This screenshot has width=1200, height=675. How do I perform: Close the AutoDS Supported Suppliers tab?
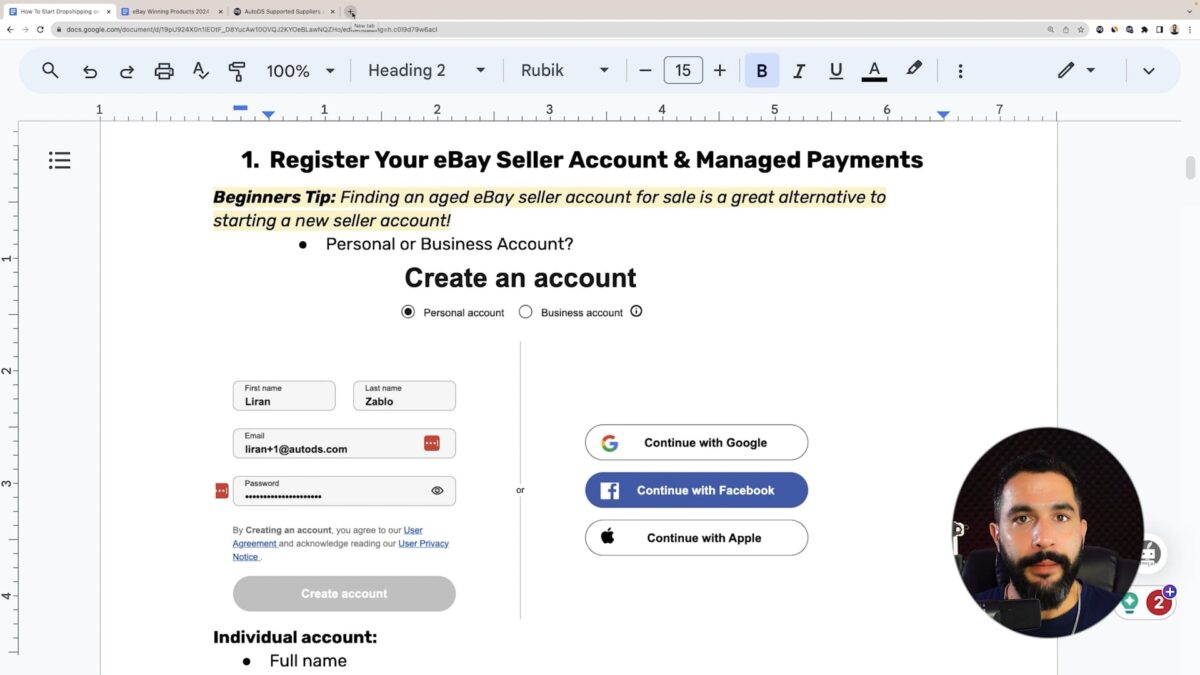tap(332, 11)
